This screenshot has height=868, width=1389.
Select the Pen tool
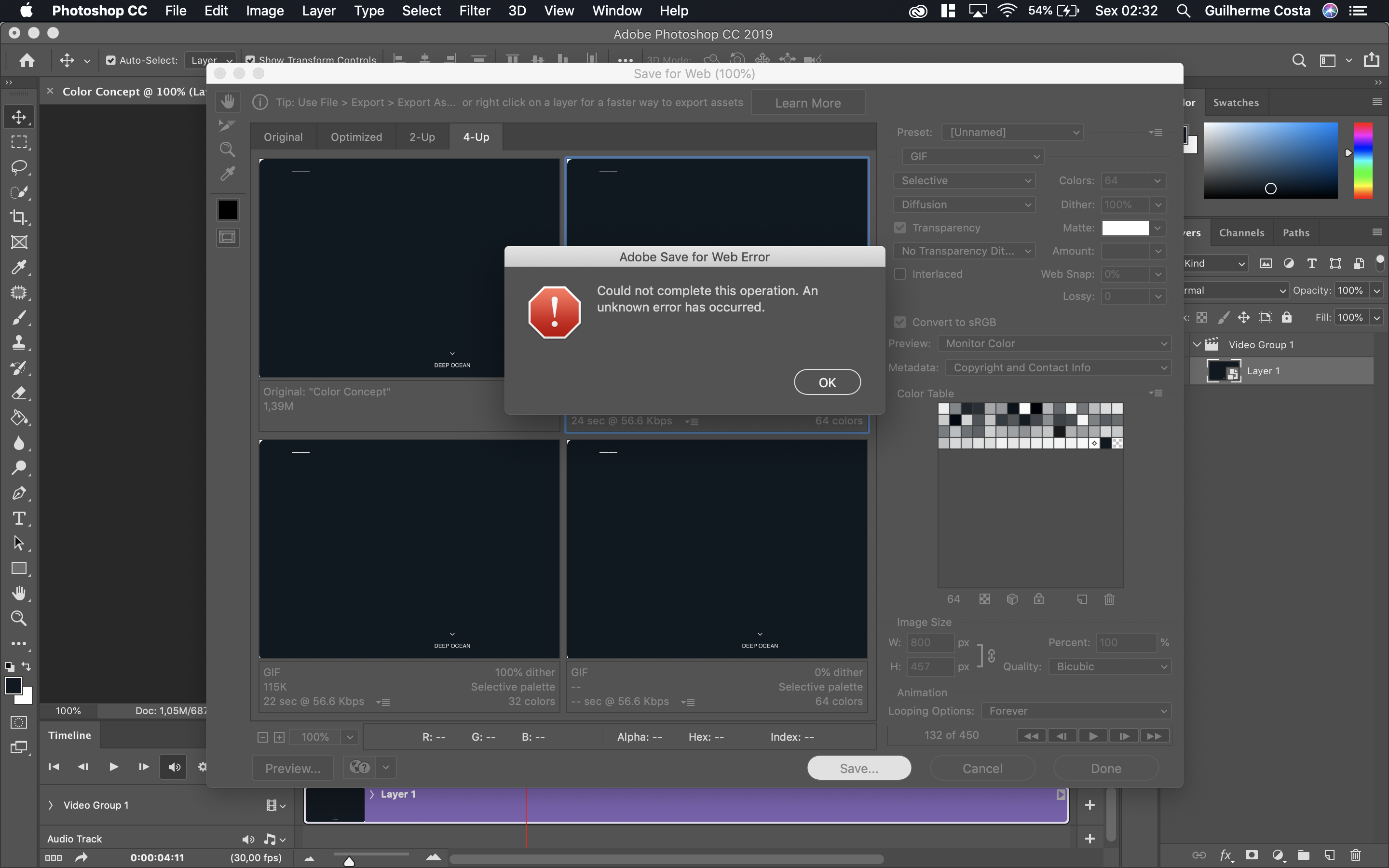(x=19, y=493)
